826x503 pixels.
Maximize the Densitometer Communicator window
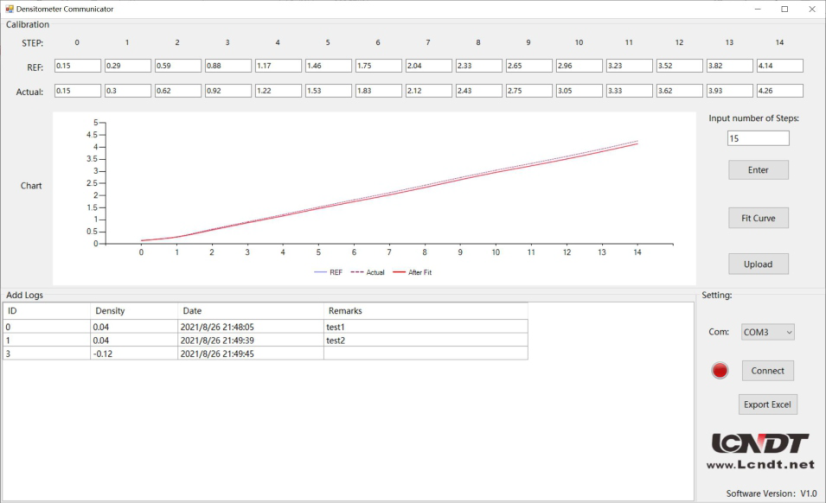click(x=784, y=9)
